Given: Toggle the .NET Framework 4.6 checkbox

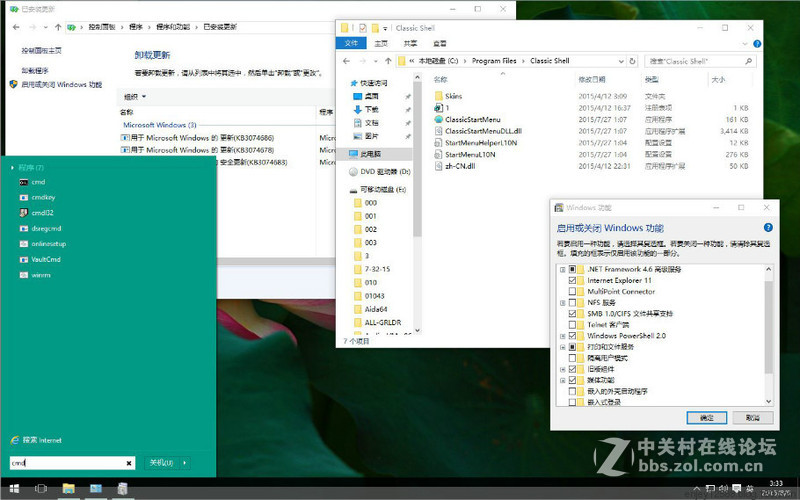Looking at the screenshot, I should click(572, 269).
